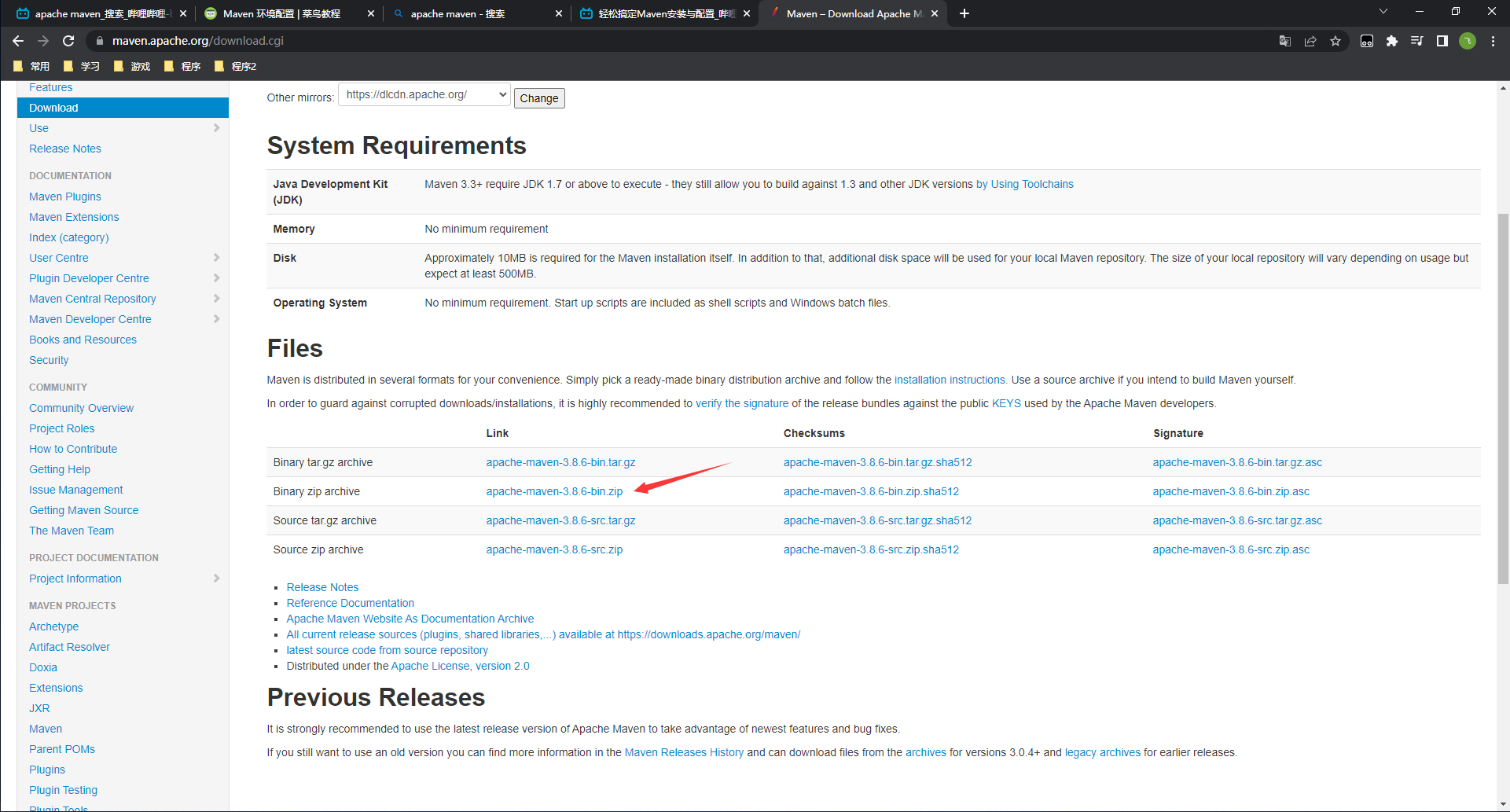Image resolution: width=1510 pixels, height=812 pixels.
Task: Download apache-maven-3.8.6-src.zip
Action: point(554,549)
